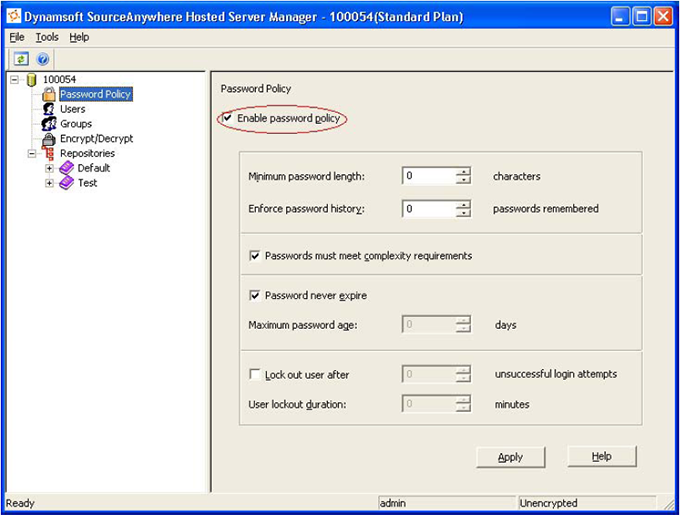Uncheck Passwords must meet complexity requirements
The height and width of the screenshot is (515, 680).
(x=255, y=256)
